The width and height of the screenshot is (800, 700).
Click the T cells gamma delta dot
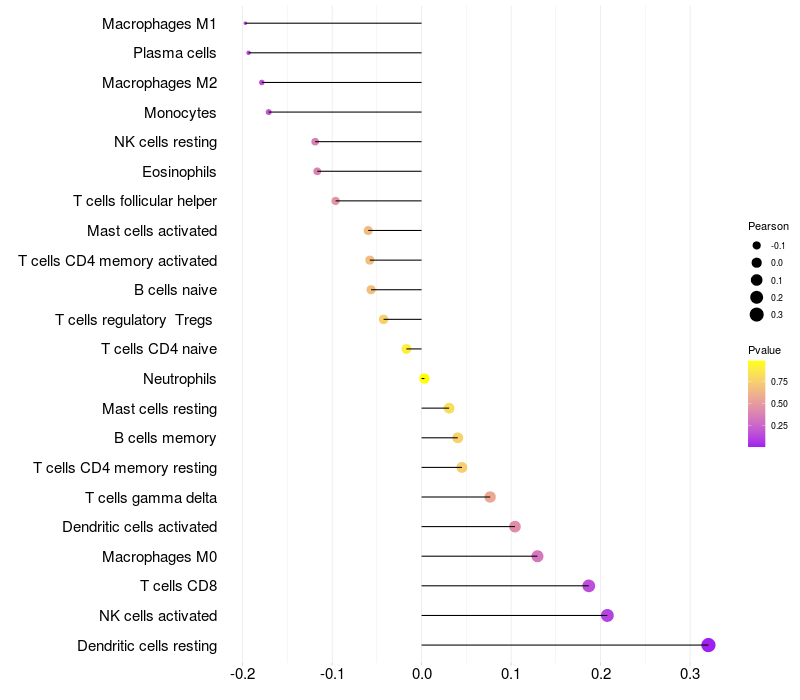point(490,497)
